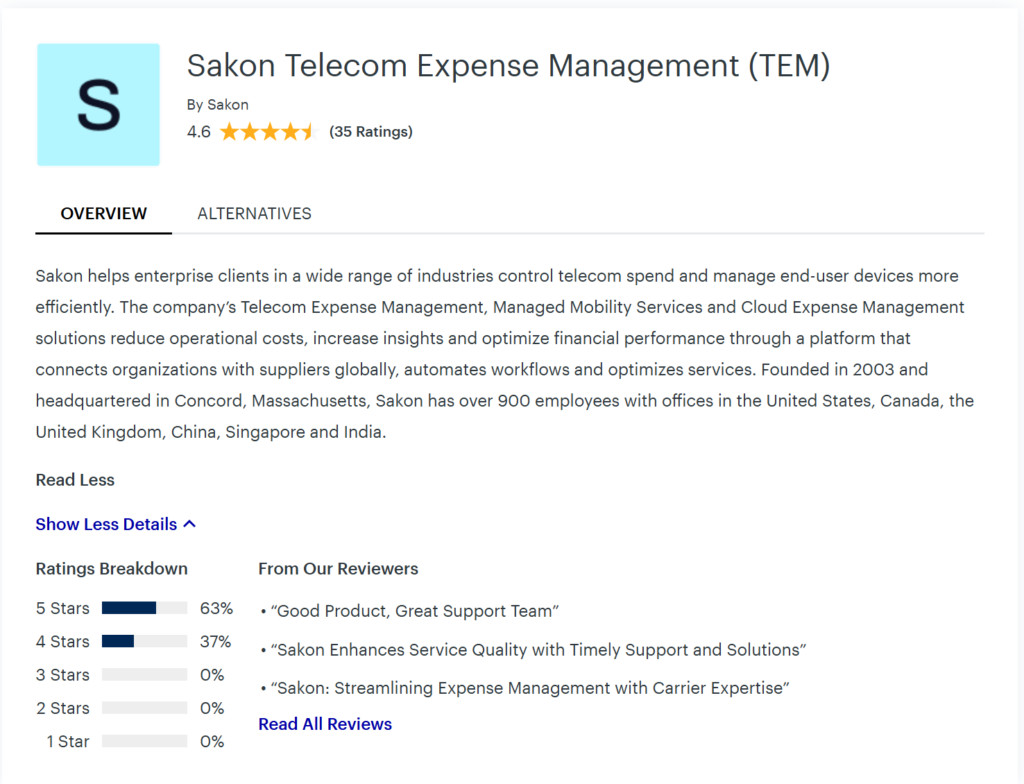Screen dimensions: 1024x784
Task: Click the '(35 Ratings)' count text
Action: 370,132
